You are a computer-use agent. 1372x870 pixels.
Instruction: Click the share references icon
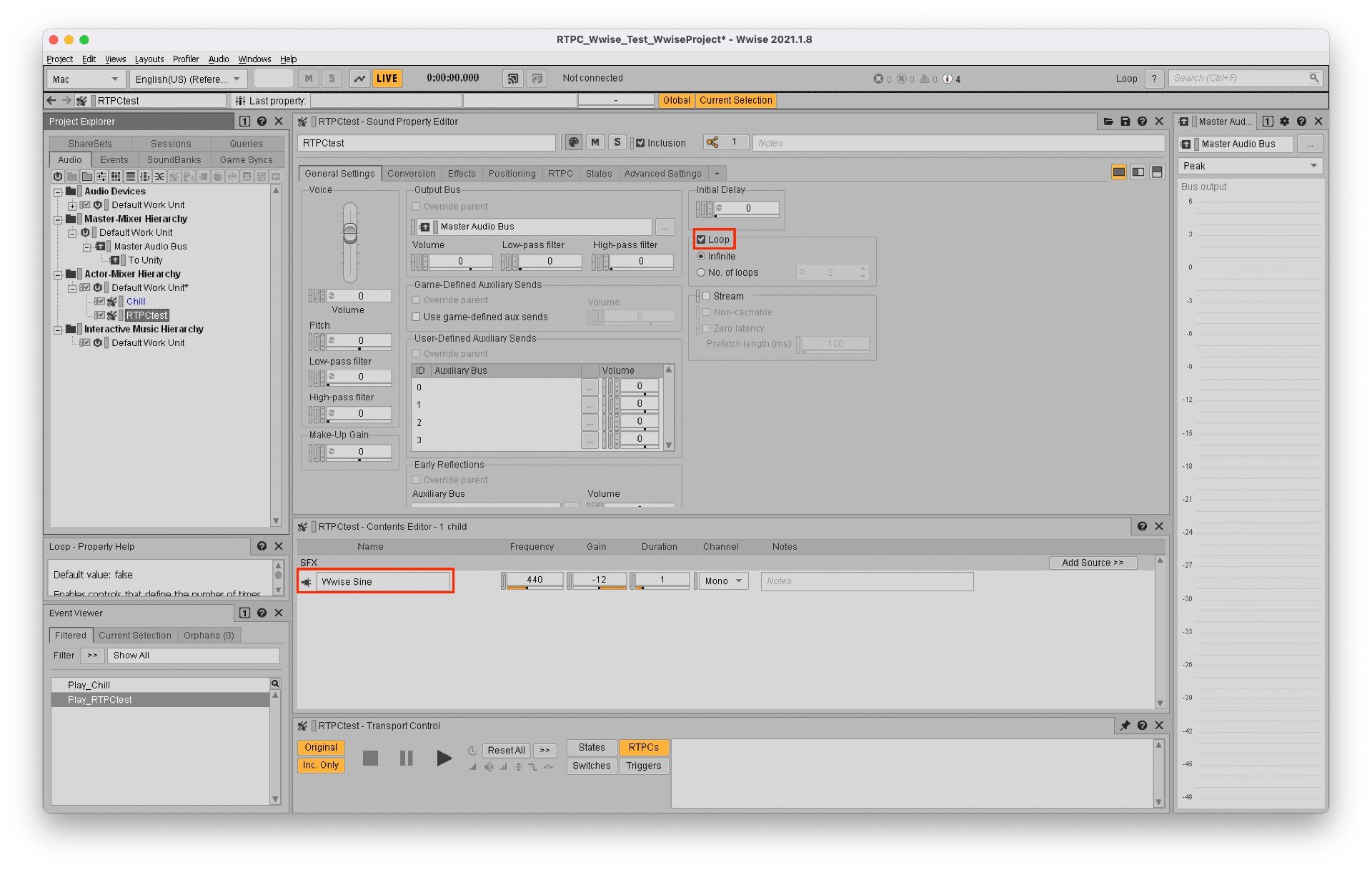click(x=712, y=143)
